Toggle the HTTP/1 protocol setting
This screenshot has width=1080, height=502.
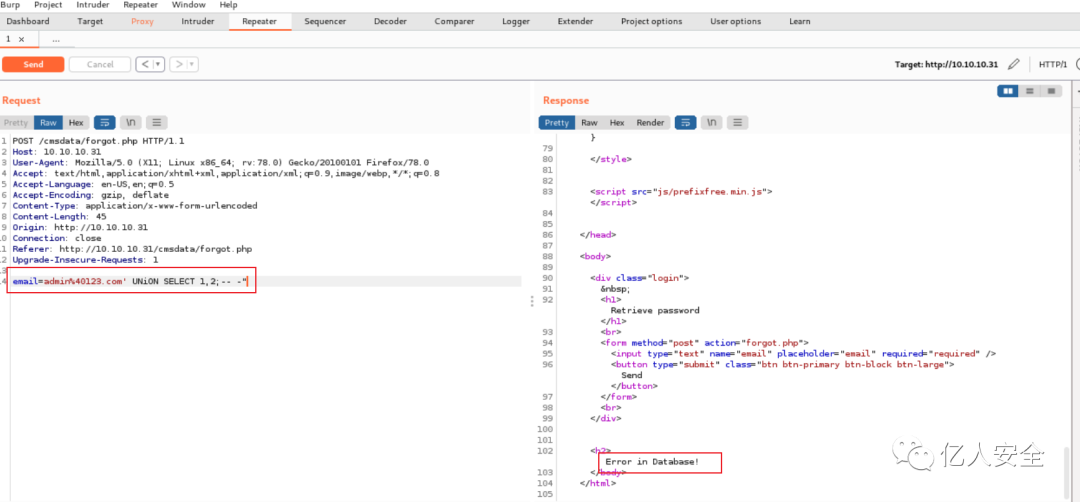(x=1052, y=64)
